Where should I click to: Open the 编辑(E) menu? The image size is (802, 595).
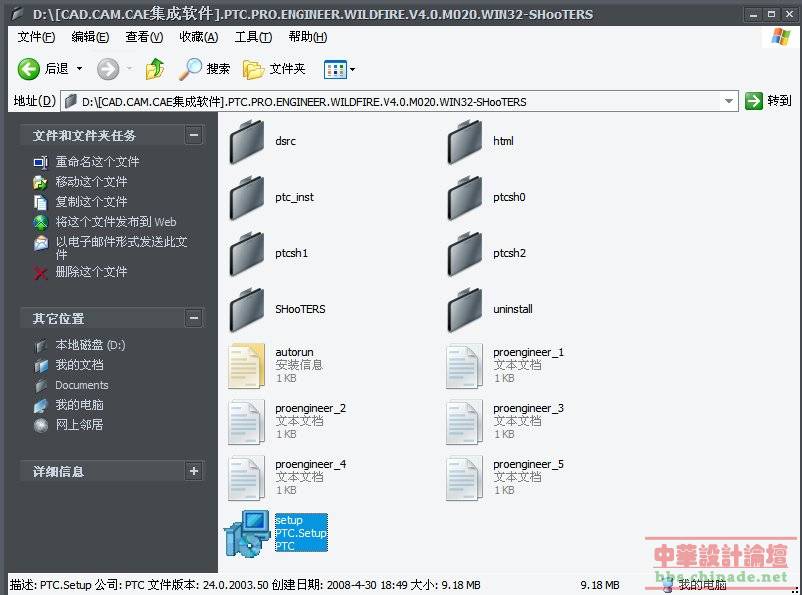click(x=90, y=37)
